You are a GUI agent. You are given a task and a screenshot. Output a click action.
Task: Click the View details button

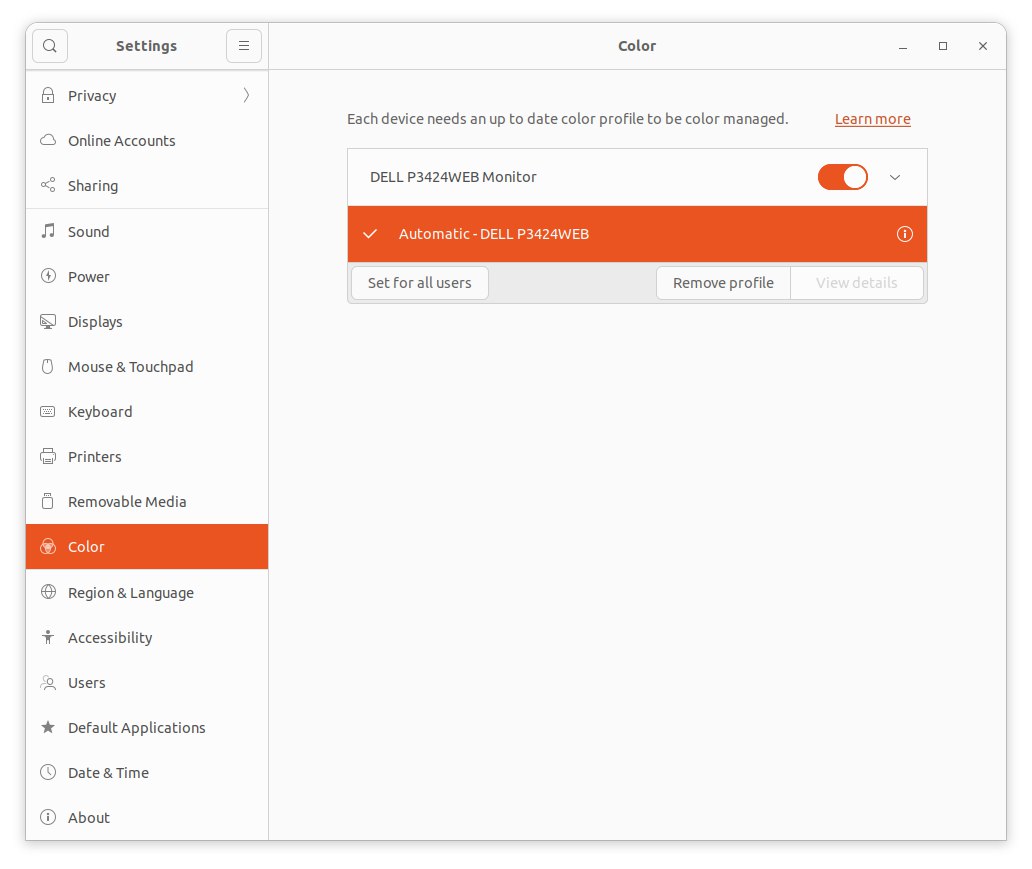click(857, 283)
